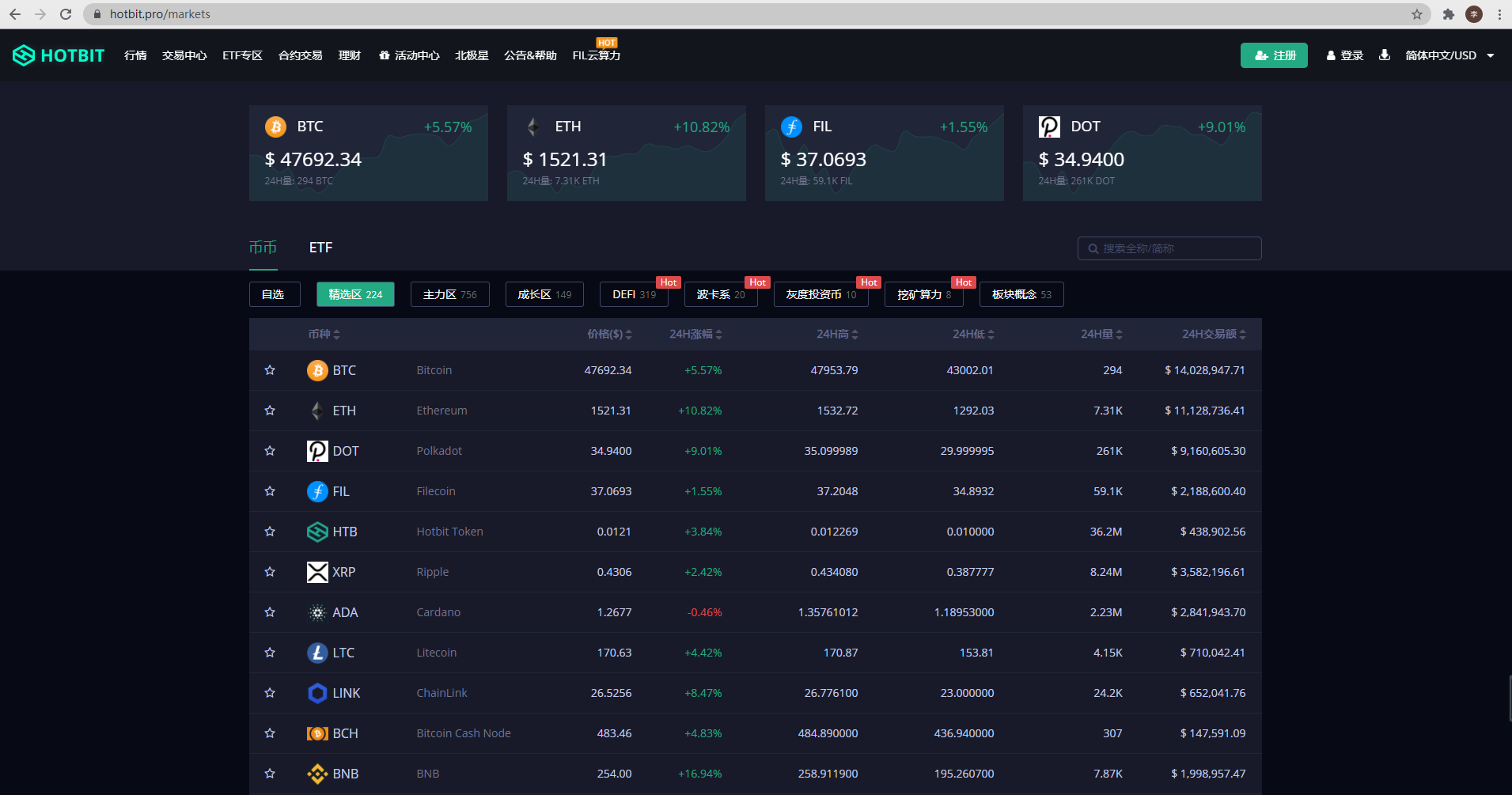Click the BNB icon in table row
The width and height of the screenshot is (1512, 795).
pos(317,774)
